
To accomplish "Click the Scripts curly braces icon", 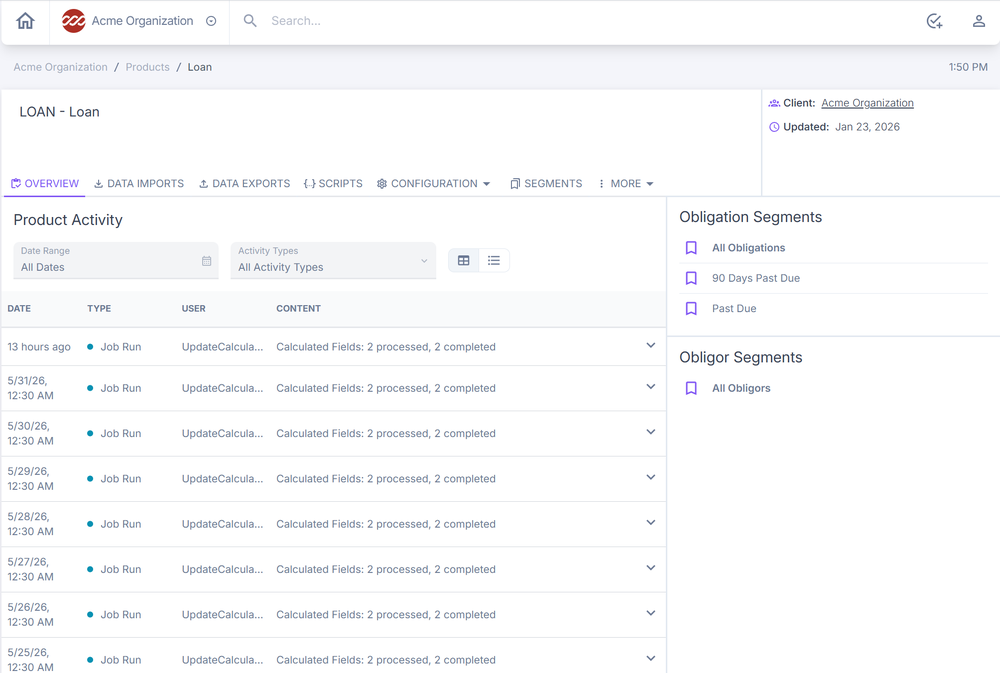I will (309, 184).
